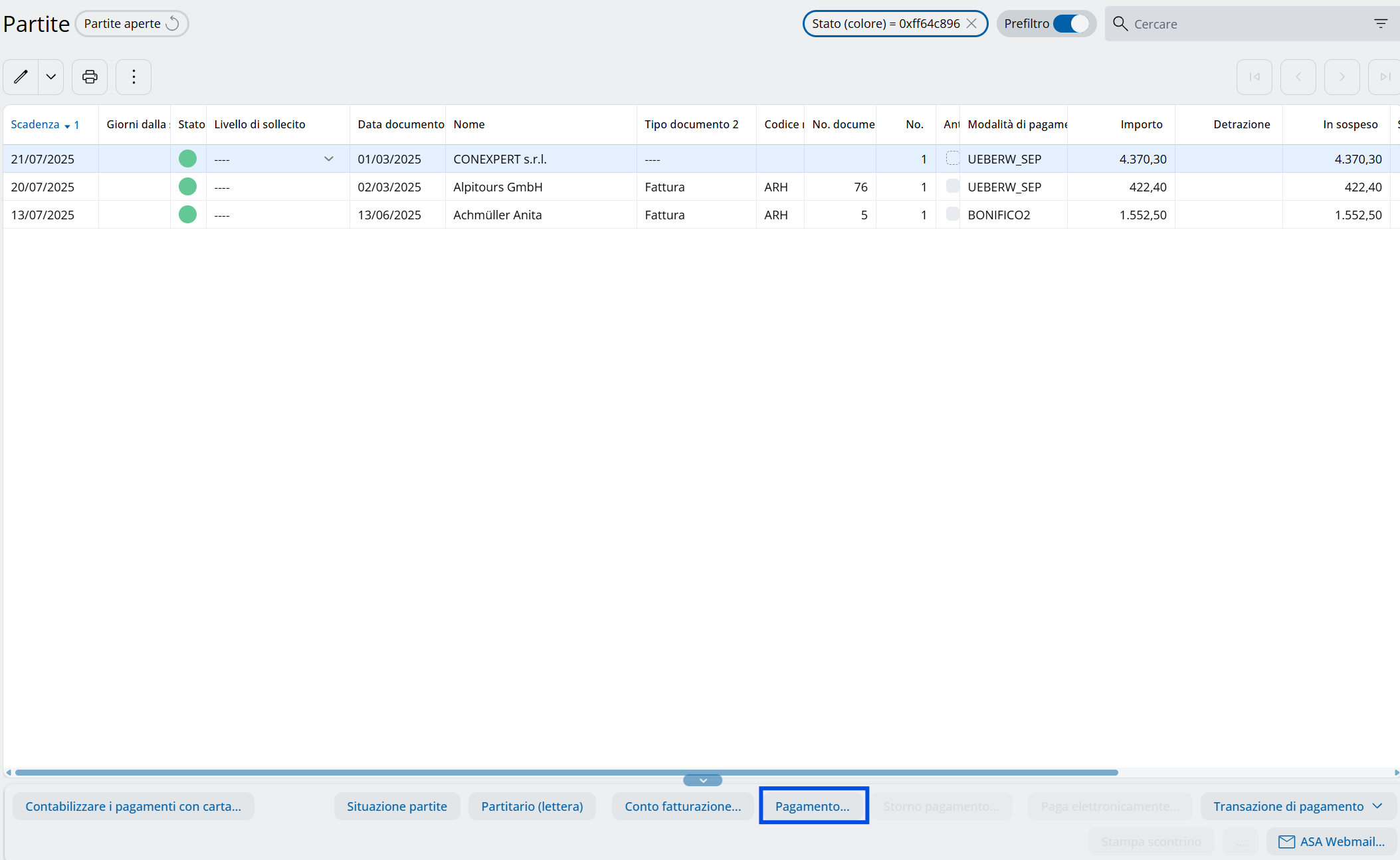Open the ASA Webmail button
1400x860 pixels.
pyautogui.click(x=1332, y=841)
